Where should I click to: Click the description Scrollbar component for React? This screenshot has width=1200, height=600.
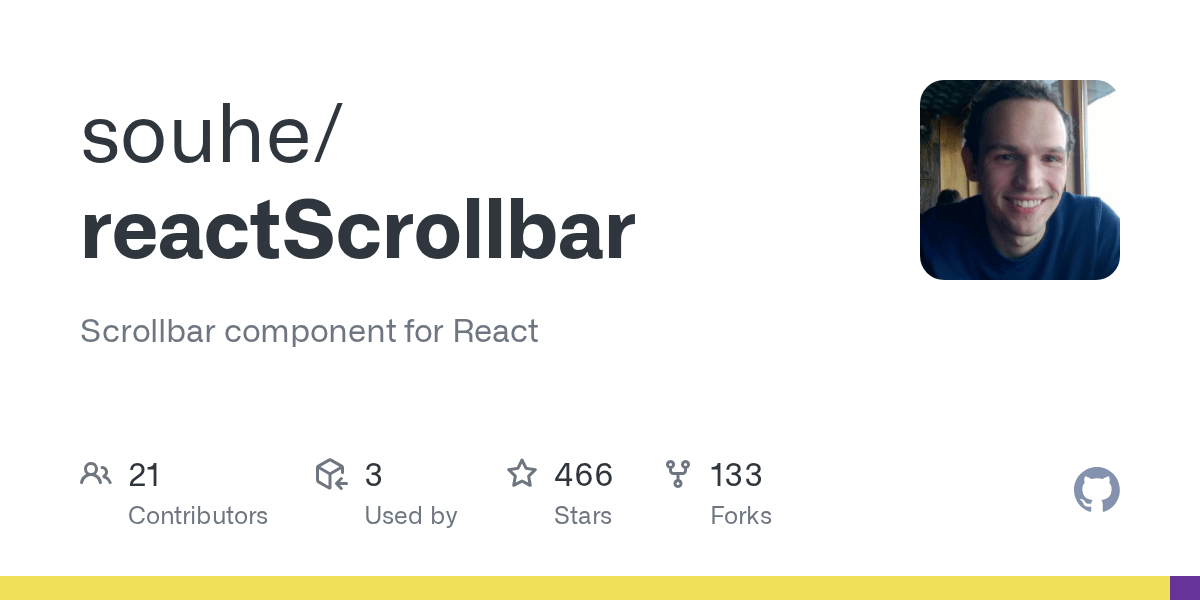(309, 331)
